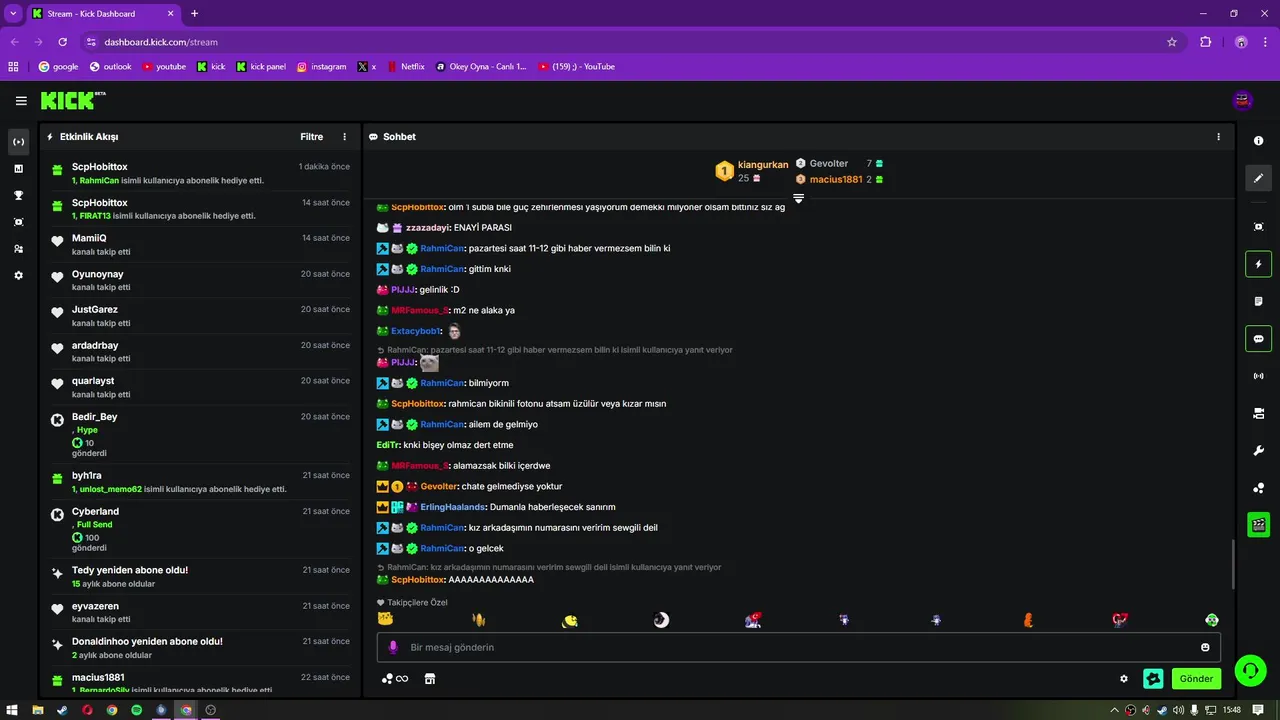The image size is (1280, 720).
Task: Click zzazadayi username in chat
Action: (428, 228)
